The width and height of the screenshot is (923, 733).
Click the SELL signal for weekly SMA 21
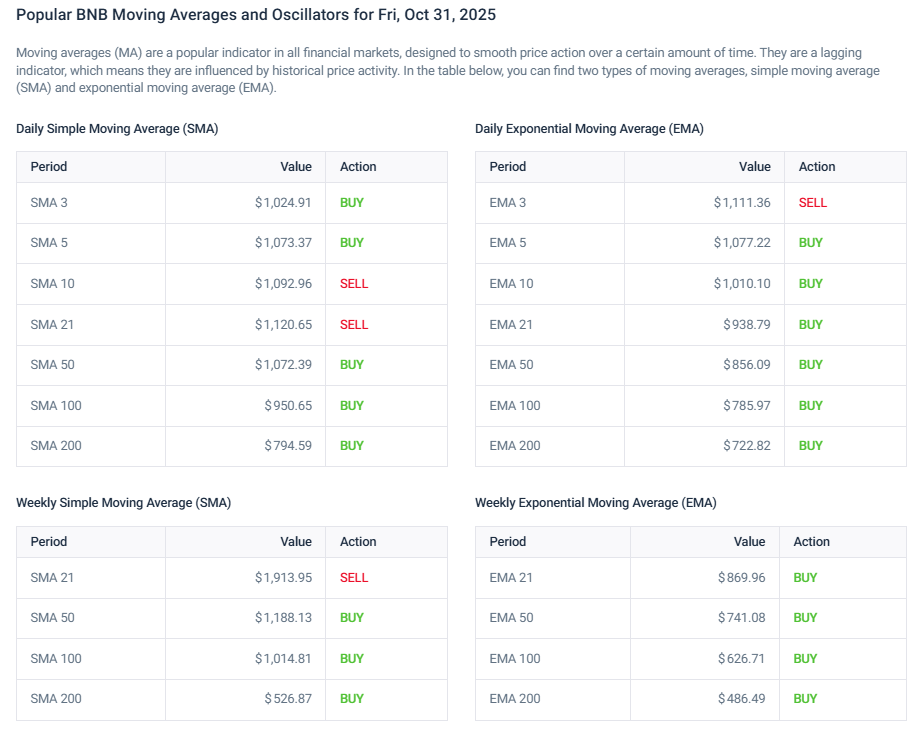click(352, 577)
